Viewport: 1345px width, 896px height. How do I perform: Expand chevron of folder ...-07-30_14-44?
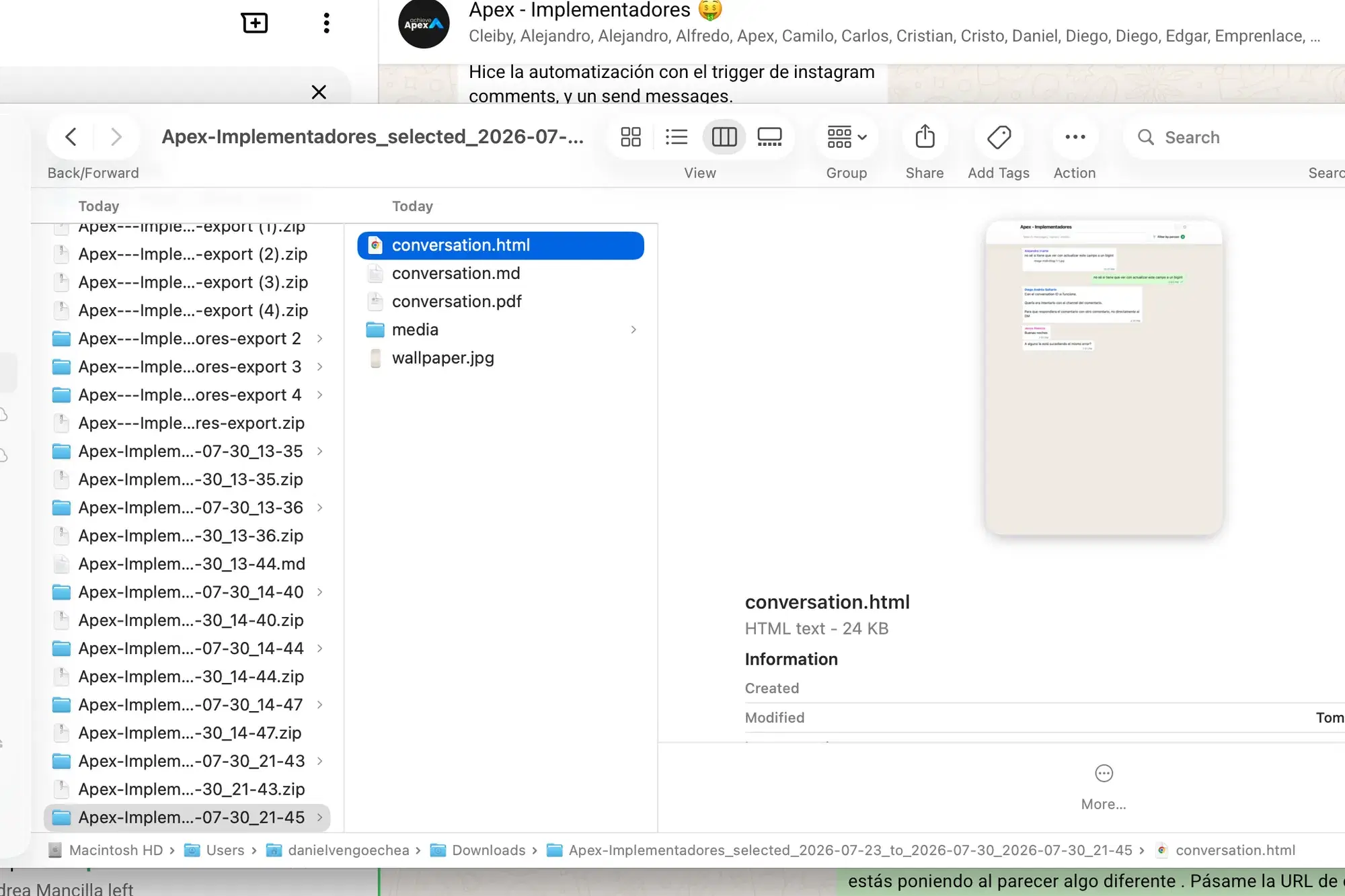(x=320, y=649)
